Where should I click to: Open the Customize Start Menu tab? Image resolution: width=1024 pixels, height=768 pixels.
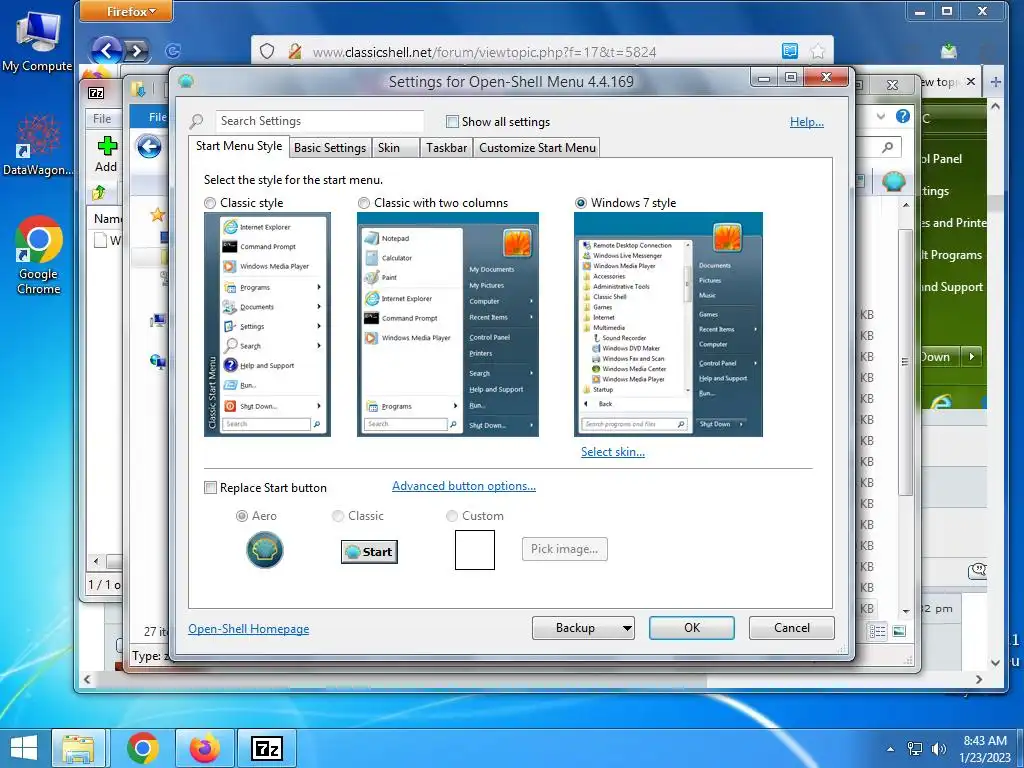coord(537,148)
